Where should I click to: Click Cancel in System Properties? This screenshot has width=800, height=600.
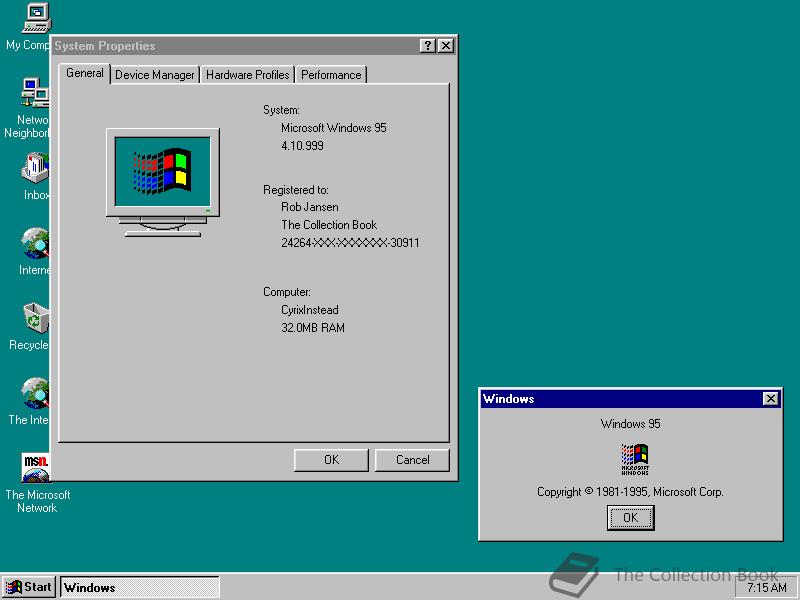412,460
